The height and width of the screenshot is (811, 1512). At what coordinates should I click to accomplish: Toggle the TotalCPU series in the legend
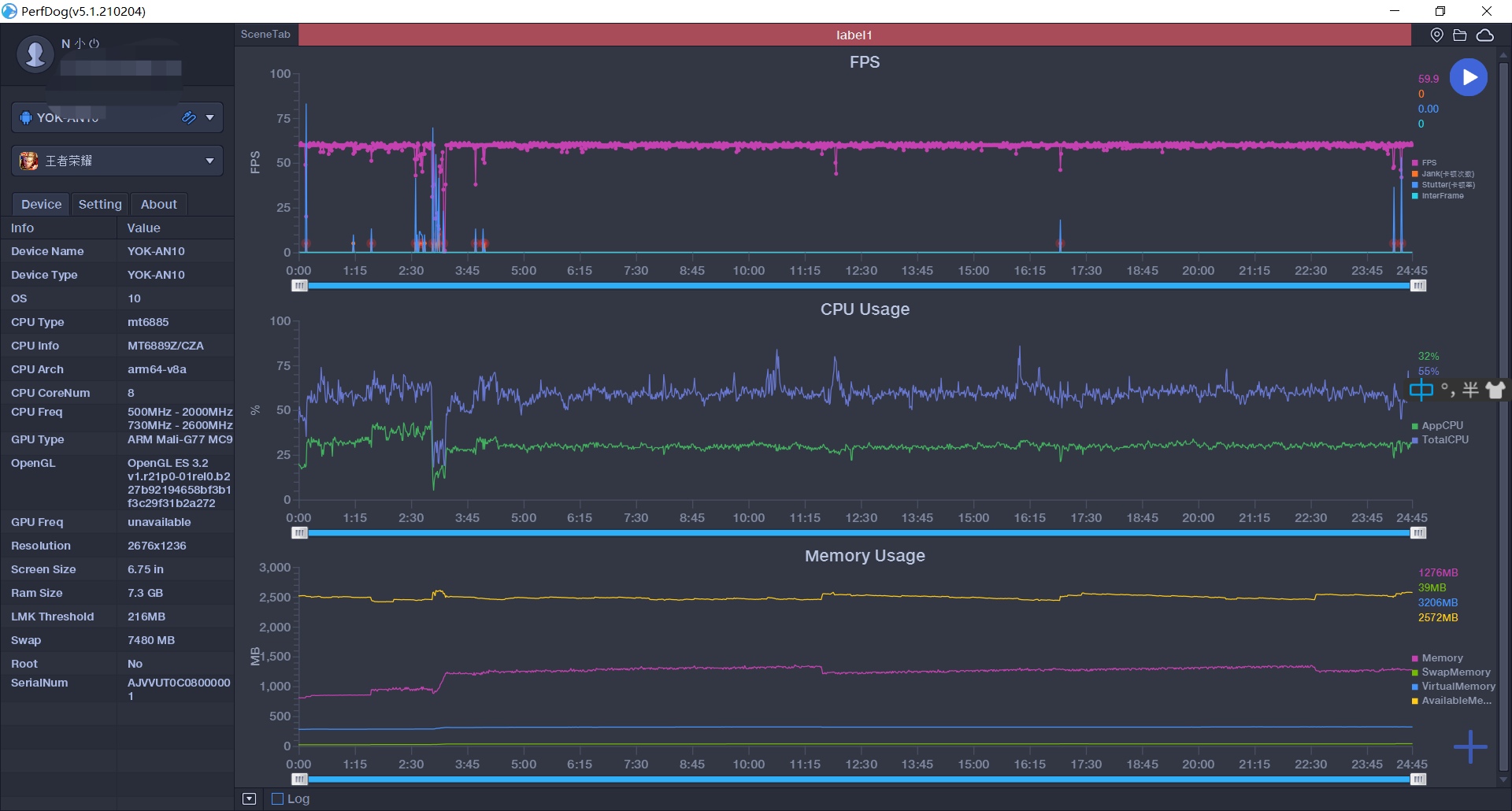(1440, 439)
